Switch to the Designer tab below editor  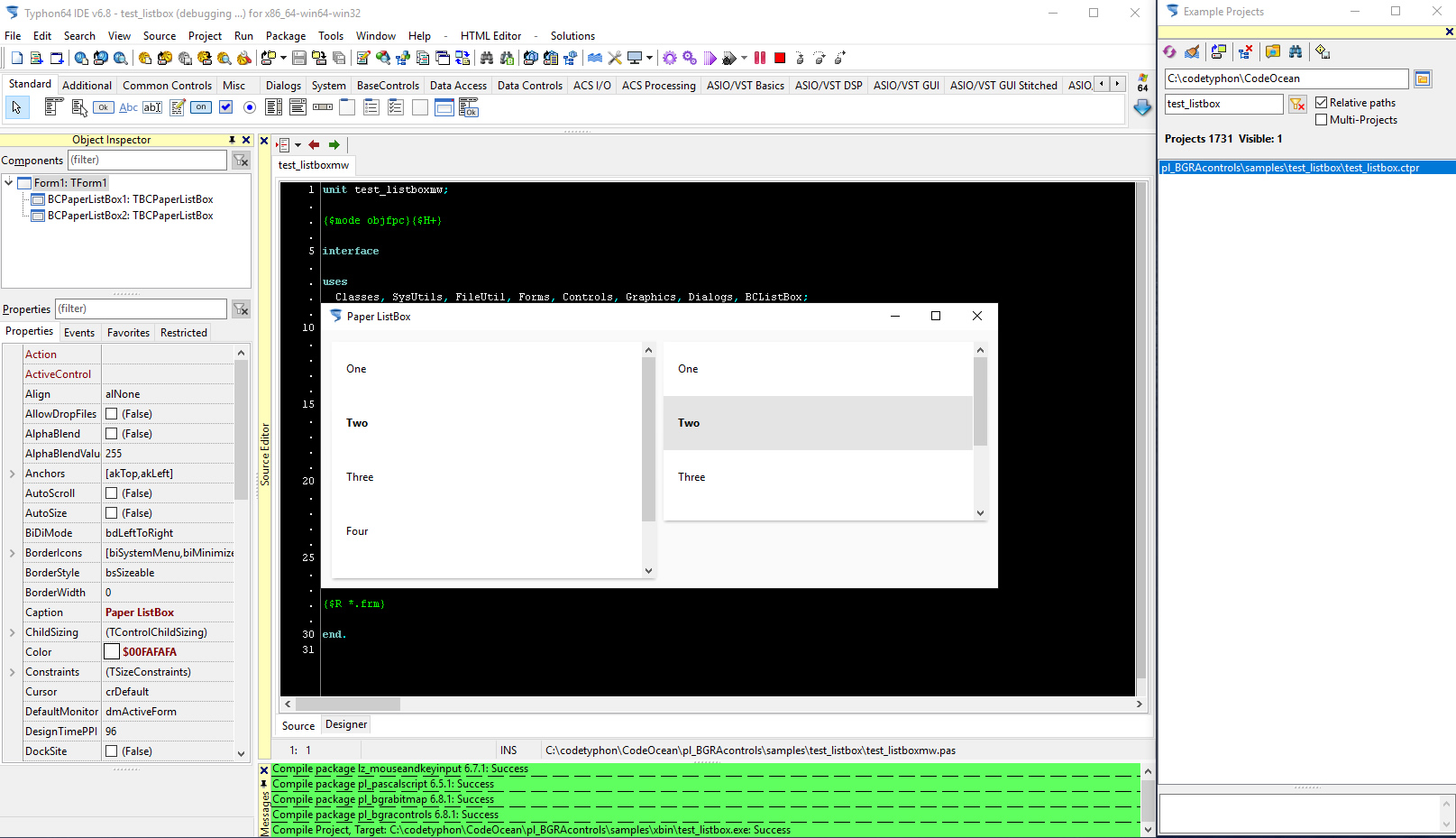click(x=346, y=724)
